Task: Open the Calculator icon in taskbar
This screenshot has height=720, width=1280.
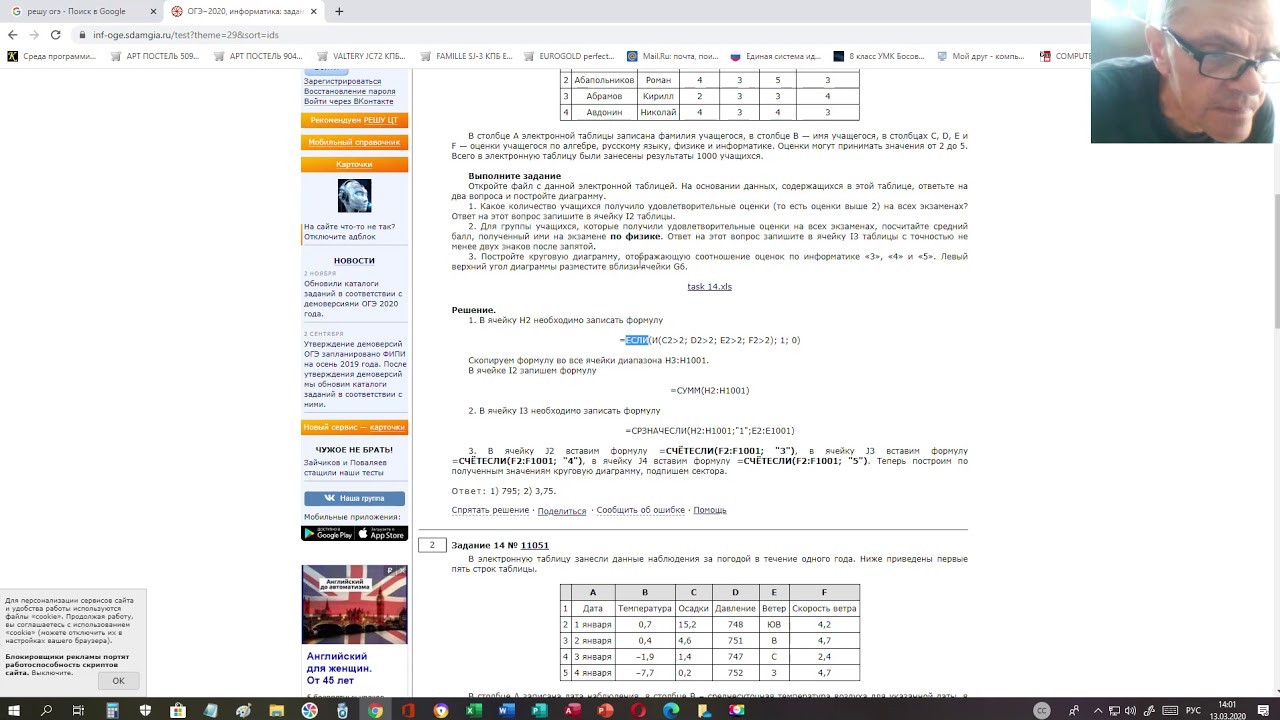Action: pyautogui.click(x=112, y=710)
